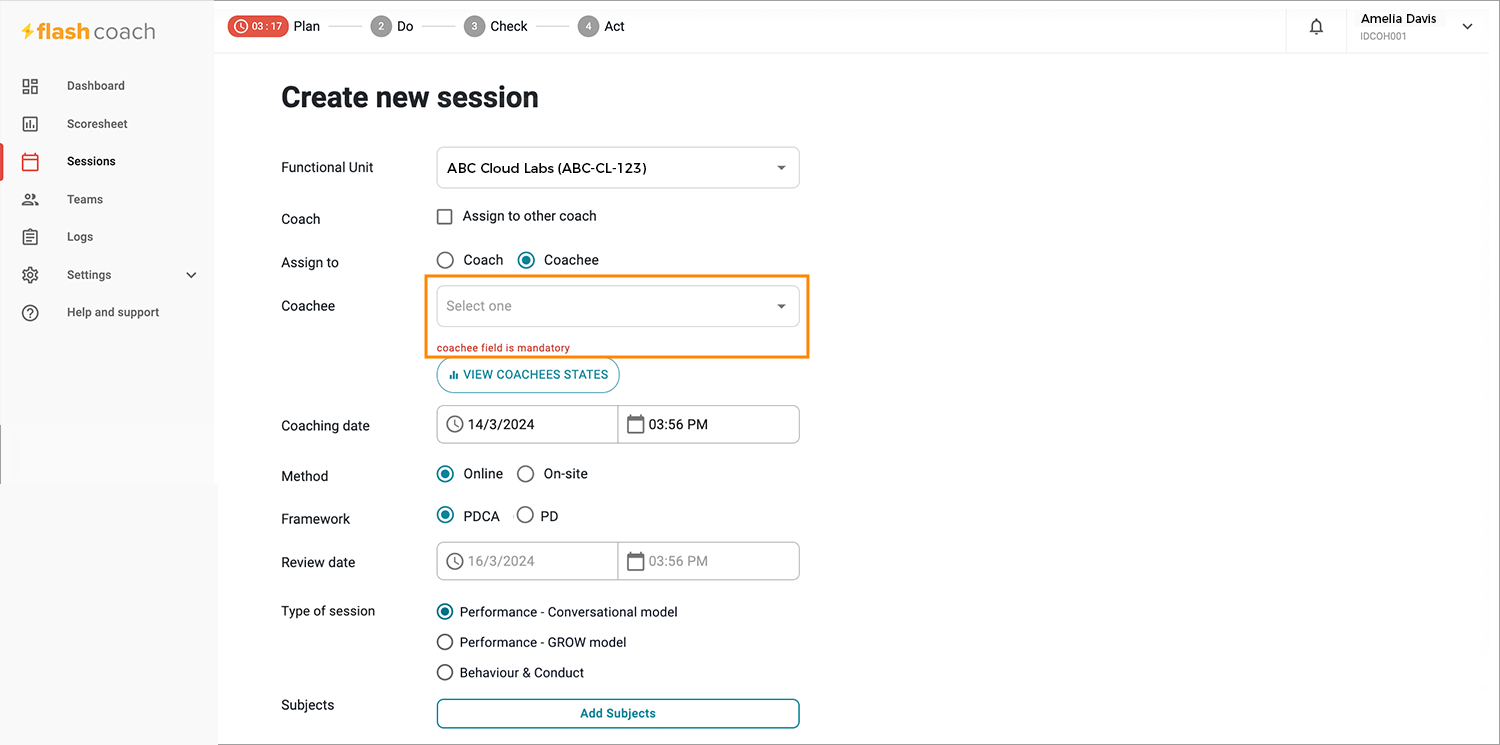The width and height of the screenshot is (1500, 745).
Task: Click the Add Subjects button
Action: 618,713
